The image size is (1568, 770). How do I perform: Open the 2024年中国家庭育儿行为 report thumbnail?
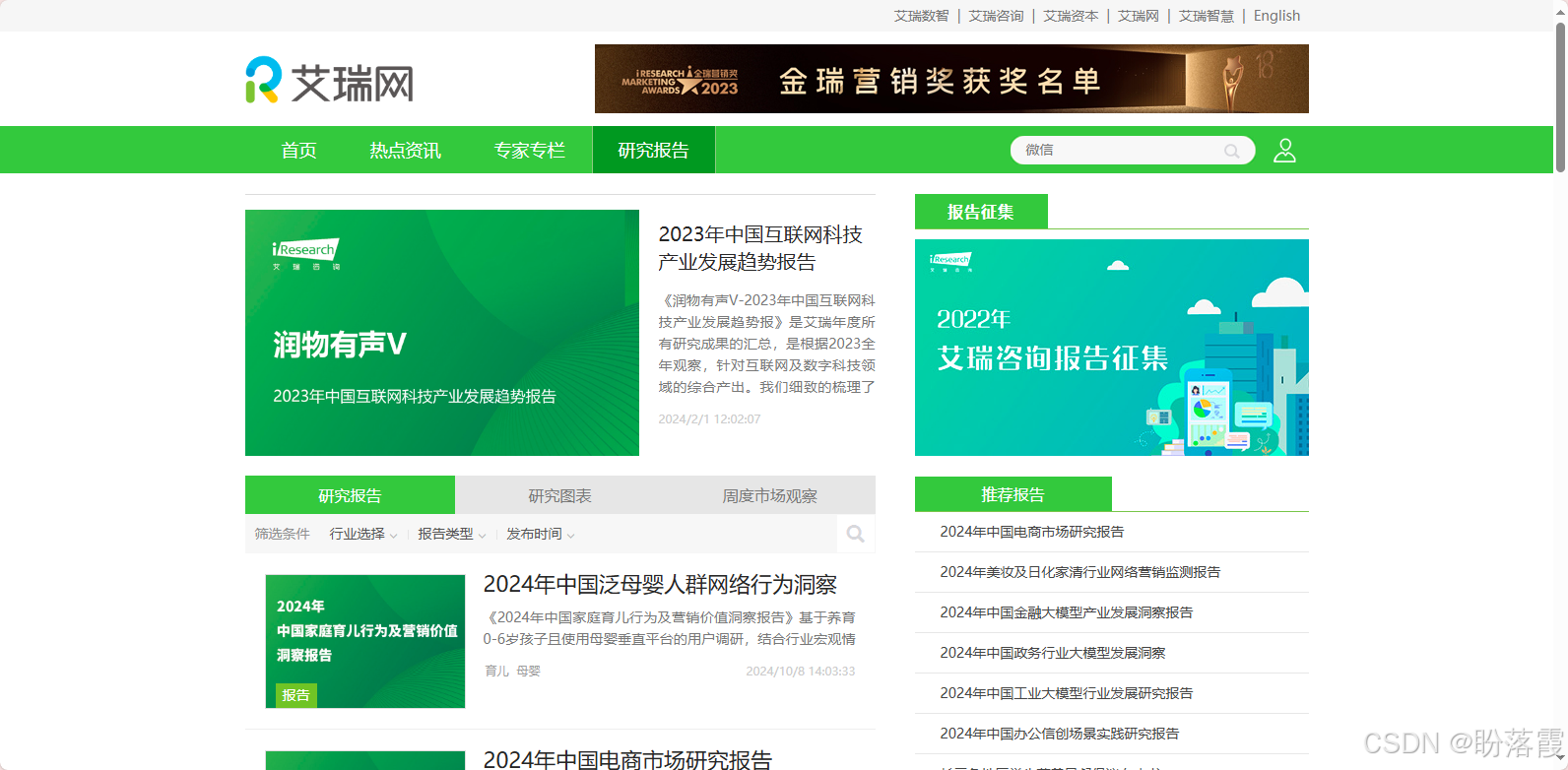(x=365, y=641)
